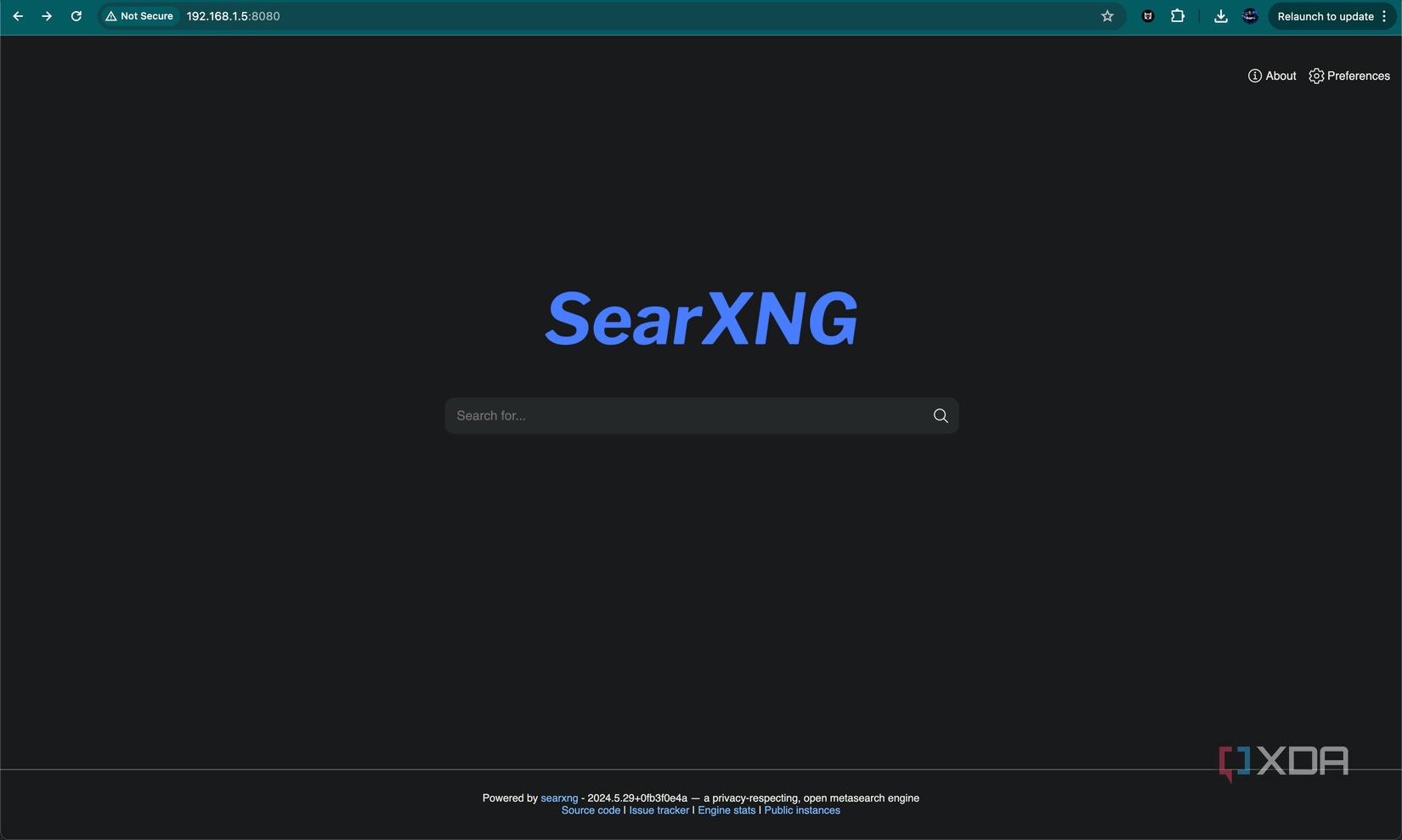This screenshot has height=840, width=1402.
Task: Open the Issue tracker link
Action: click(659, 810)
